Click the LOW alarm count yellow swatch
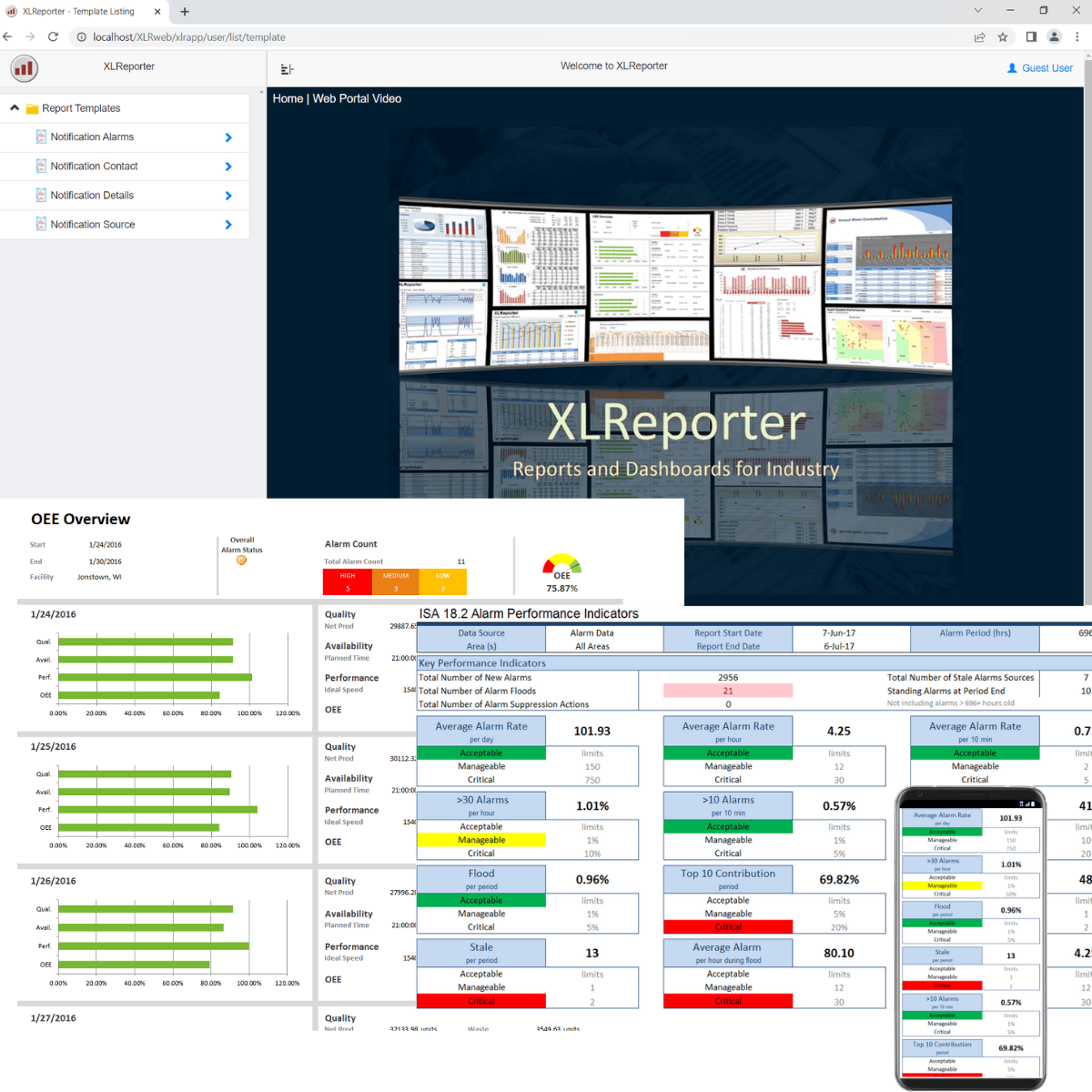Screen dimensions: 1092x1092 (x=443, y=582)
